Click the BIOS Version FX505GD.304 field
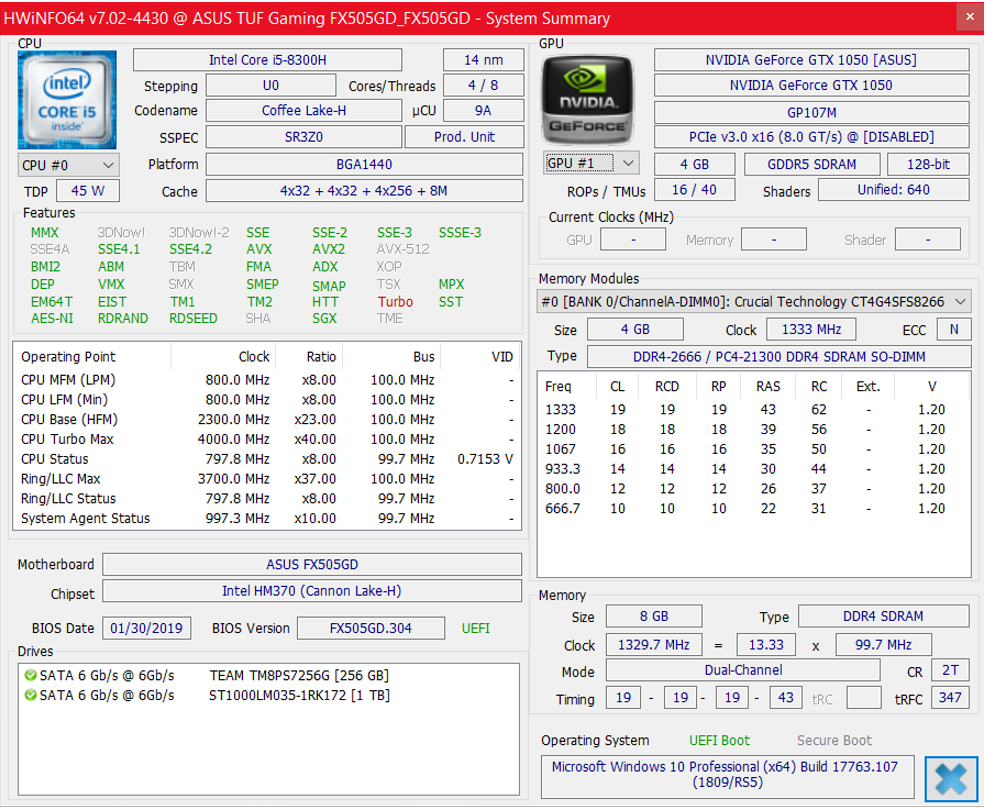Screen dimensions: 986x810 (371, 628)
